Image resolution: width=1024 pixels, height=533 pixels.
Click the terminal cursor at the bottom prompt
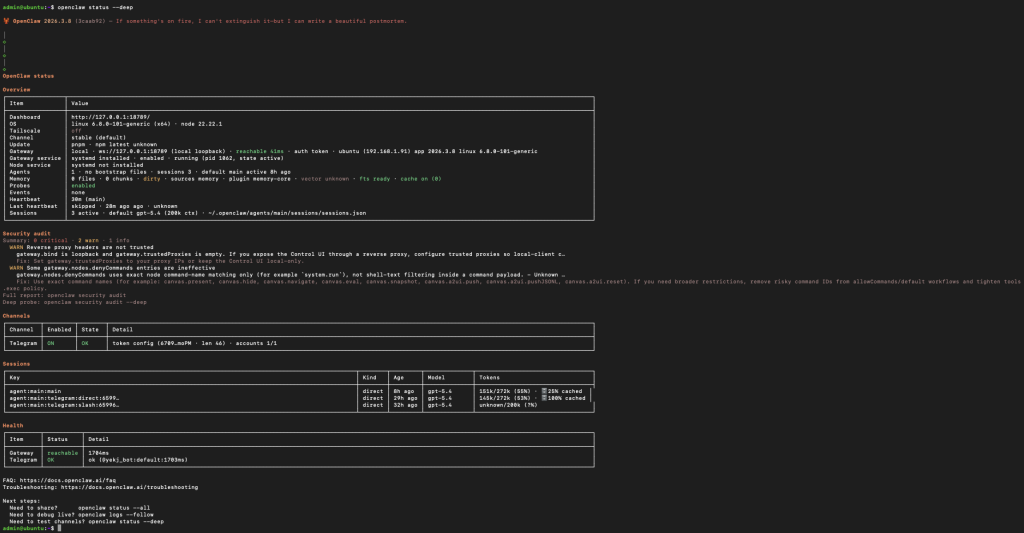(60, 527)
